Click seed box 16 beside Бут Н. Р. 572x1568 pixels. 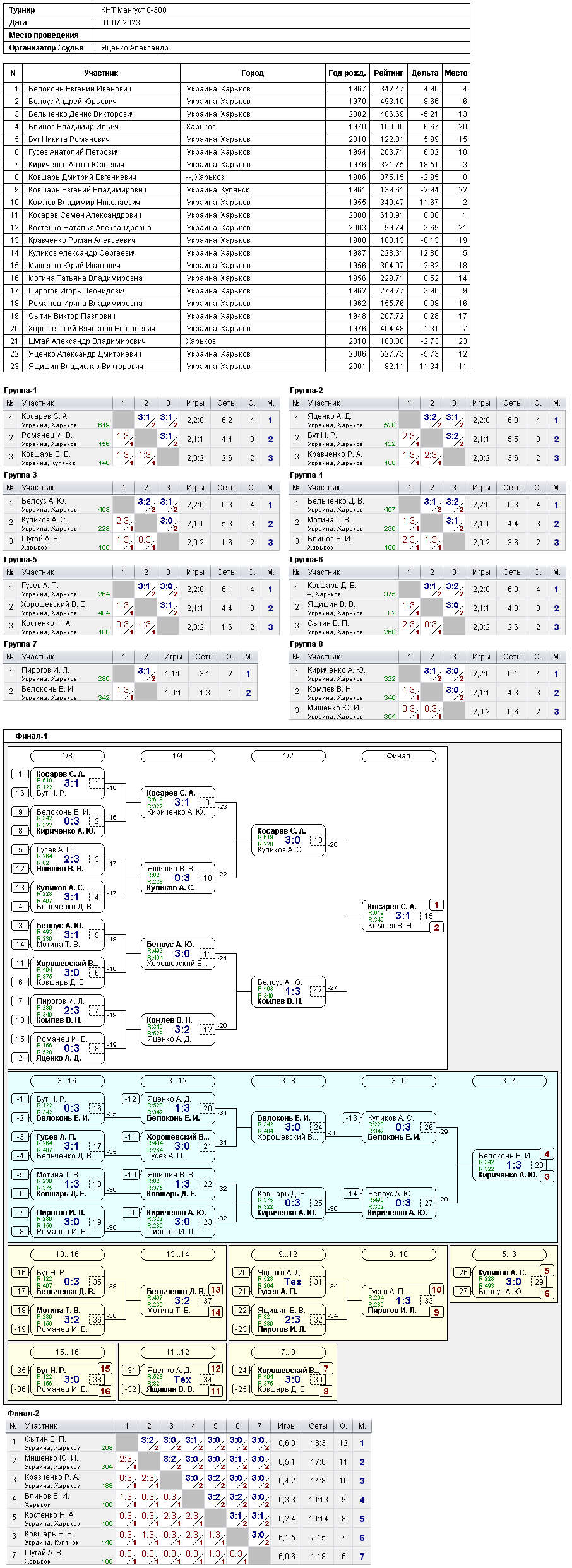point(20,793)
